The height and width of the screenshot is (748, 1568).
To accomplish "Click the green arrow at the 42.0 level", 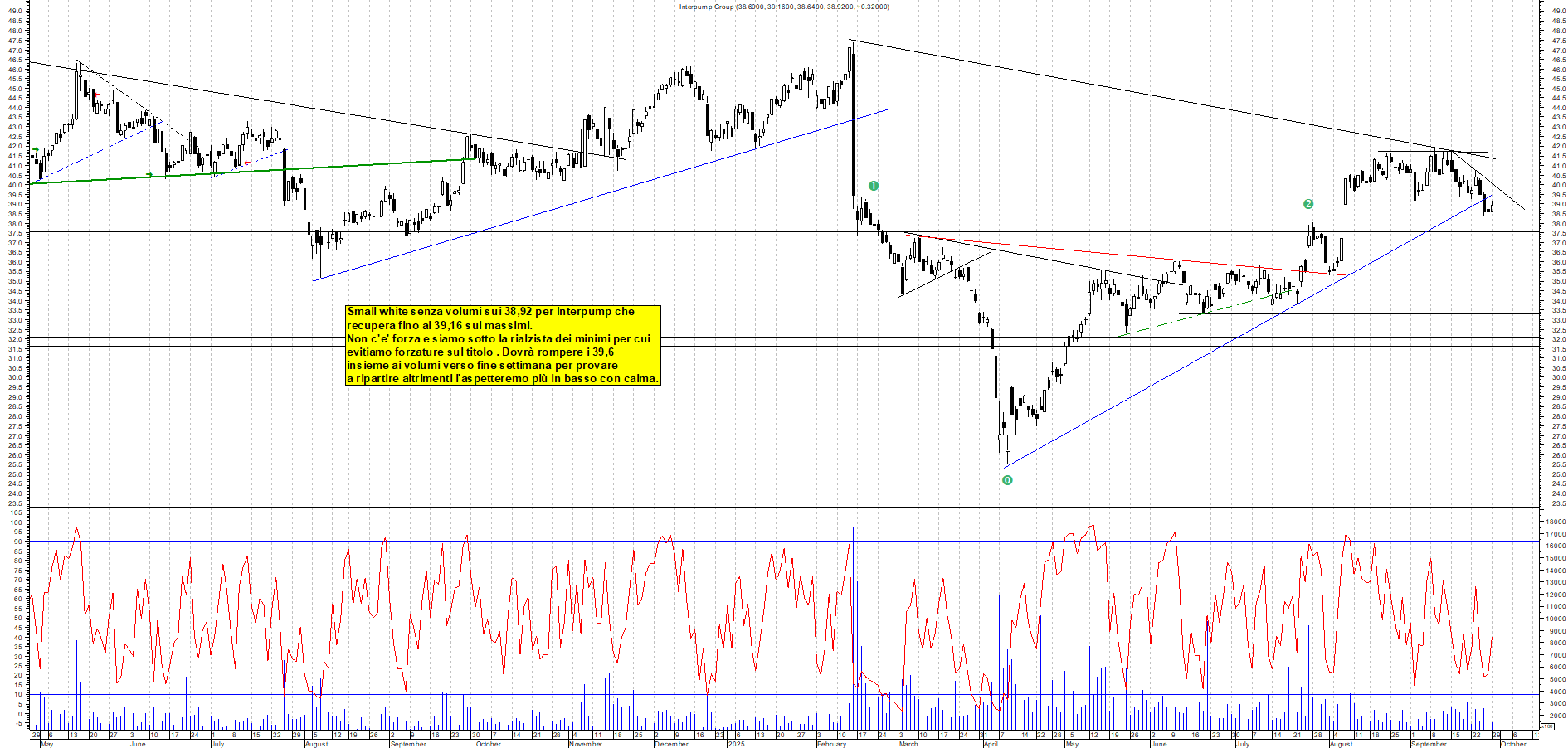I will tap(35, 149).
